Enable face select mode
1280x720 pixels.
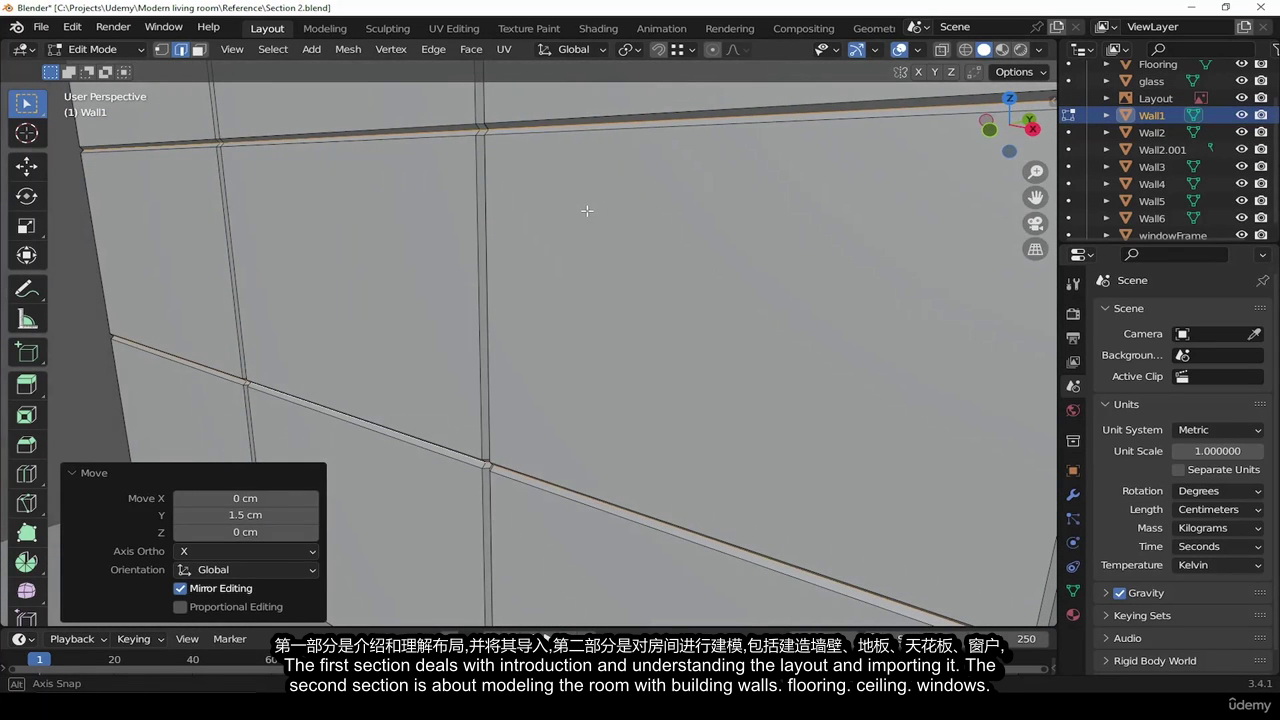click(x=199, y=49)
